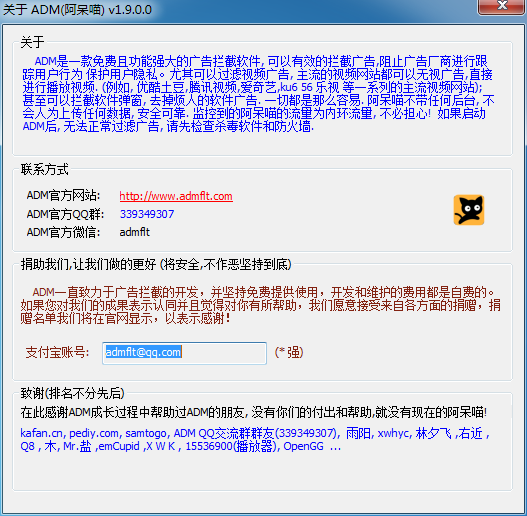Click the OpenGG contributor name
The image size is (527, 516).
click(x=303, y=446)
